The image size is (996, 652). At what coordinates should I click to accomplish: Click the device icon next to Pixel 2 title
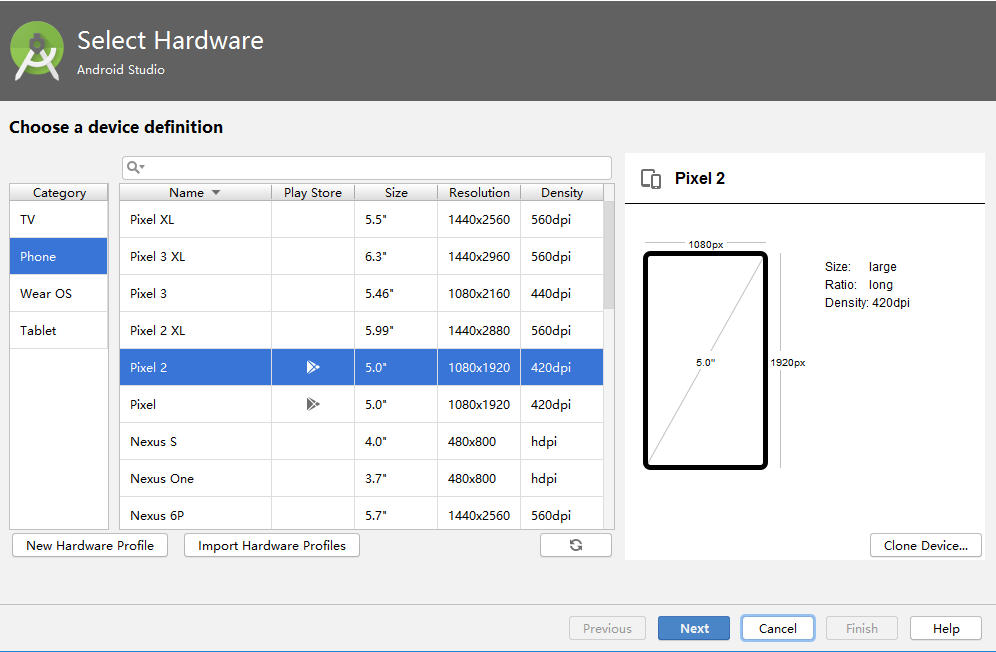pyautogui.click(x=650, y=179)
